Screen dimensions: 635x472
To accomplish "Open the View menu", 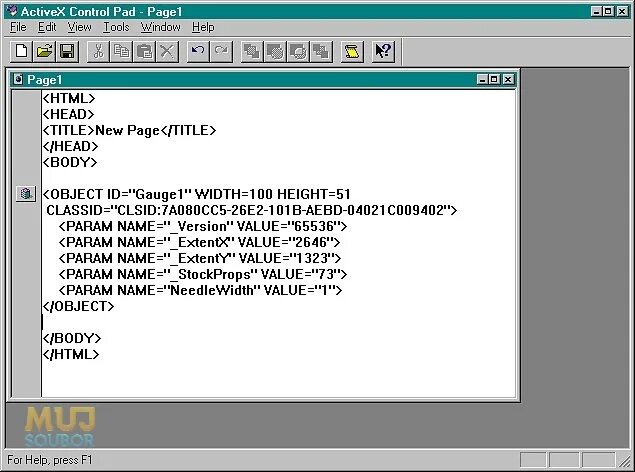I will coord(79,27).
